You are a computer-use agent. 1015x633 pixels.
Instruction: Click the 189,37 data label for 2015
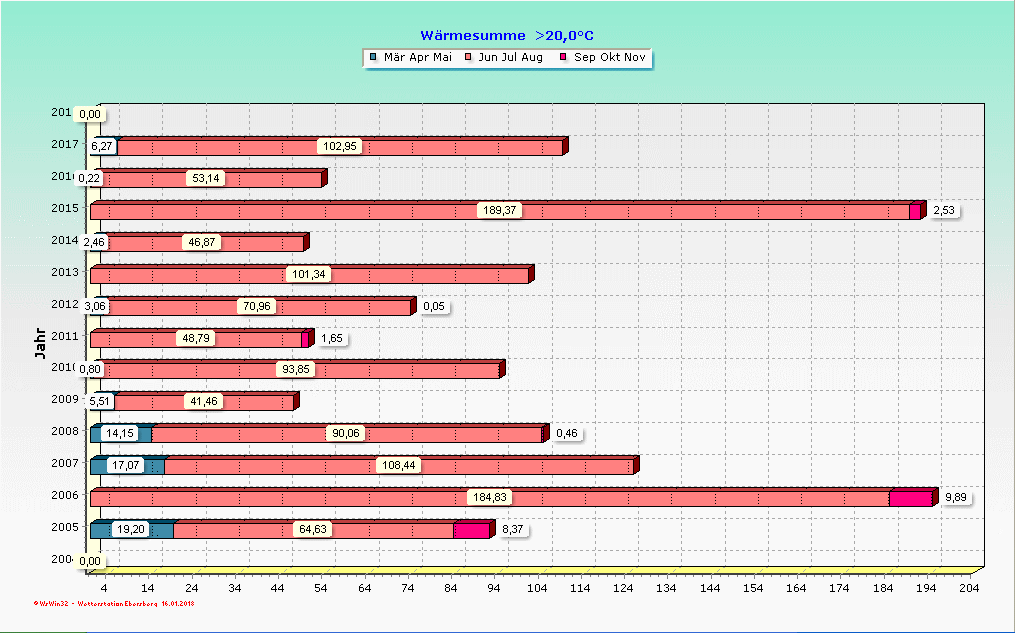click(500, 211)
